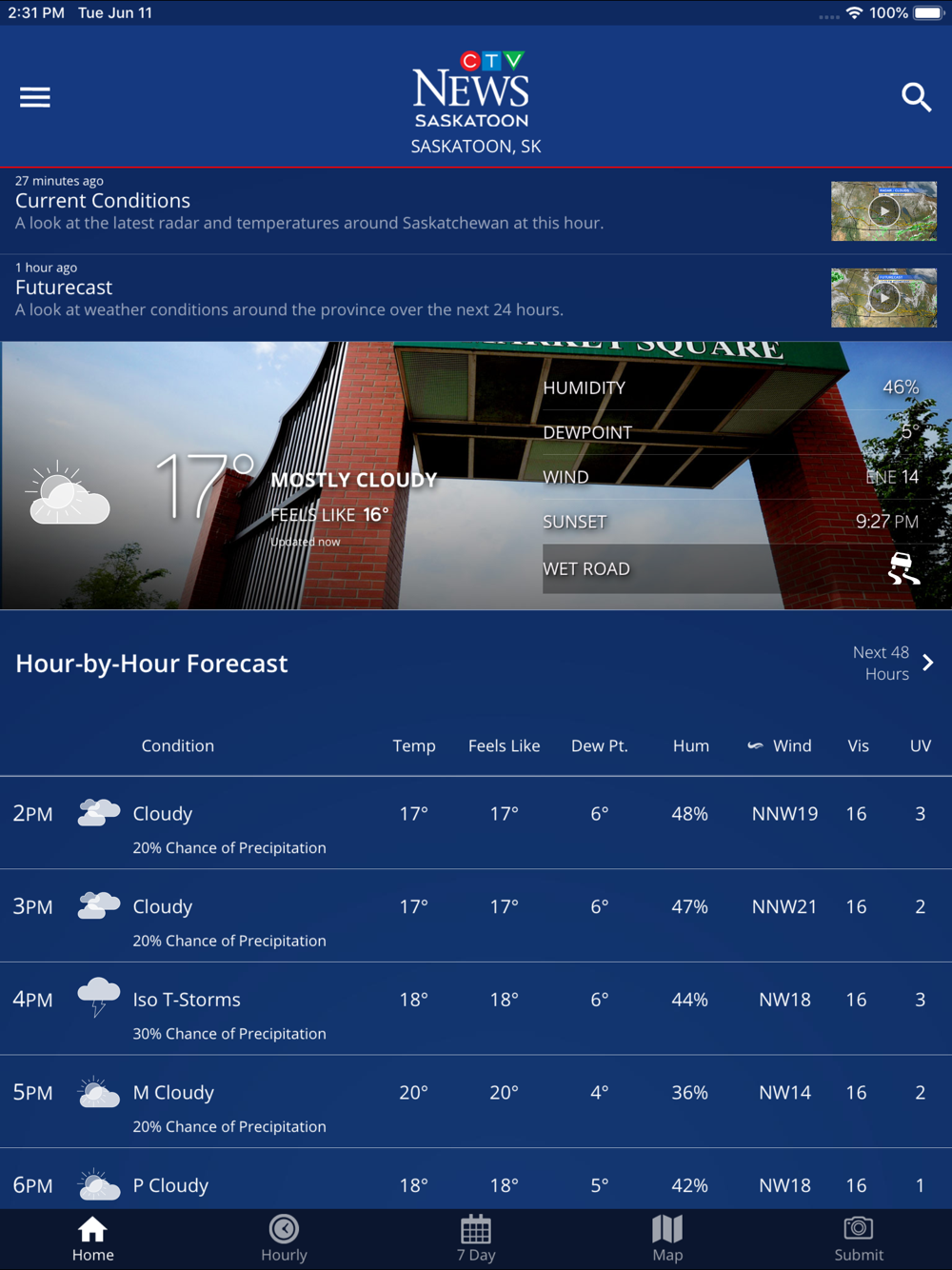This screenshot has height=1270, width=952.
Task: Tap the search magnifier icon
Action: [916, 97]
